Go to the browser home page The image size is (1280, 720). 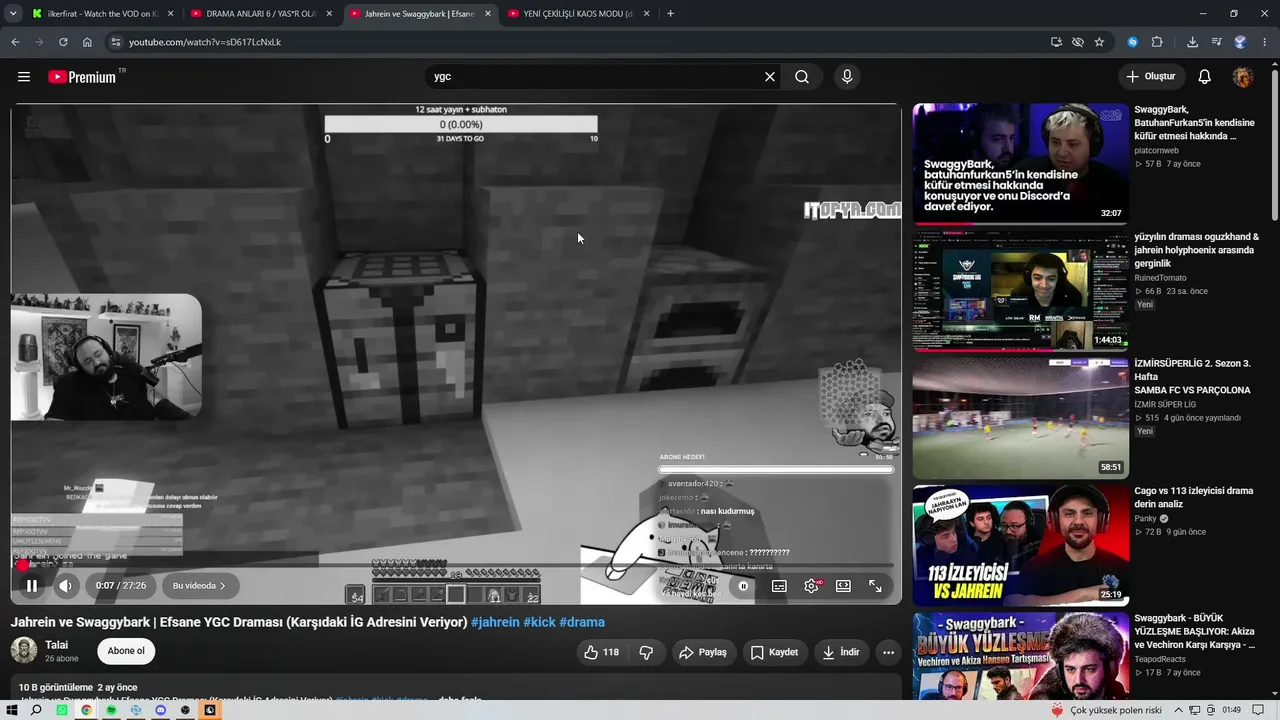tap(87, 42)
